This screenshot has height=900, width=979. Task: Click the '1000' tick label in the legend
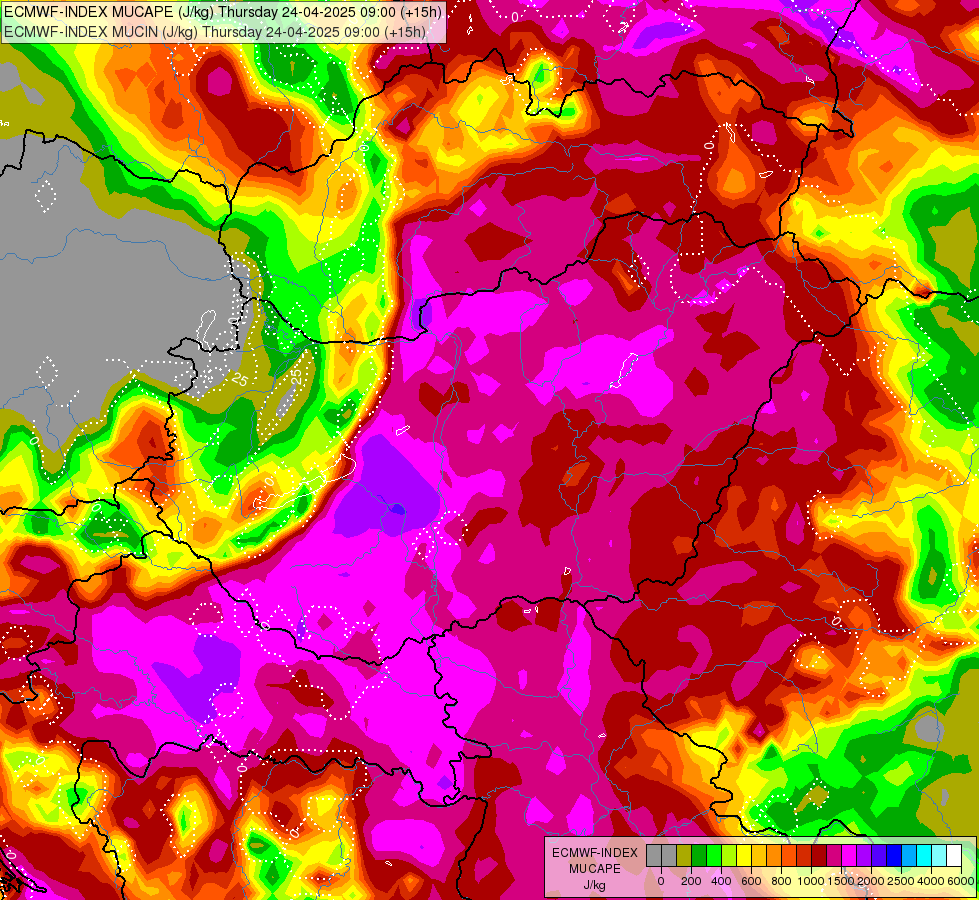811,881
